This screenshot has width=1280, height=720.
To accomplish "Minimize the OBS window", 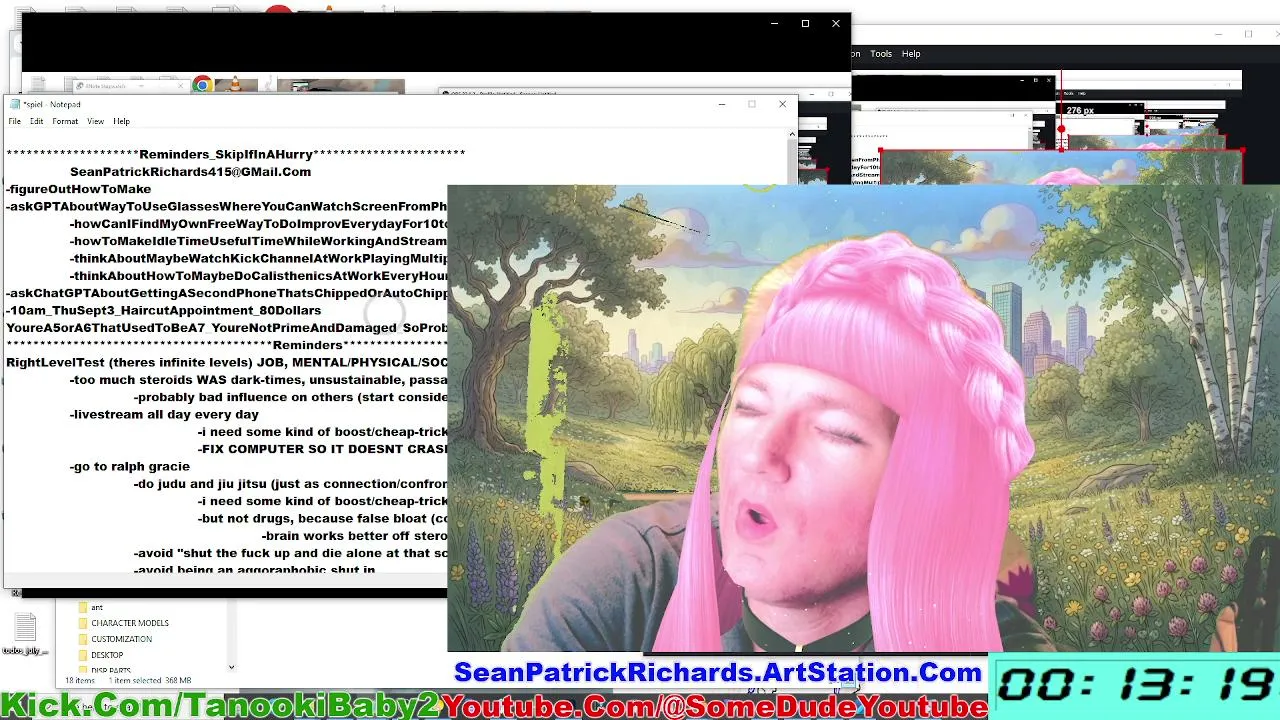I will [1217, 34].
